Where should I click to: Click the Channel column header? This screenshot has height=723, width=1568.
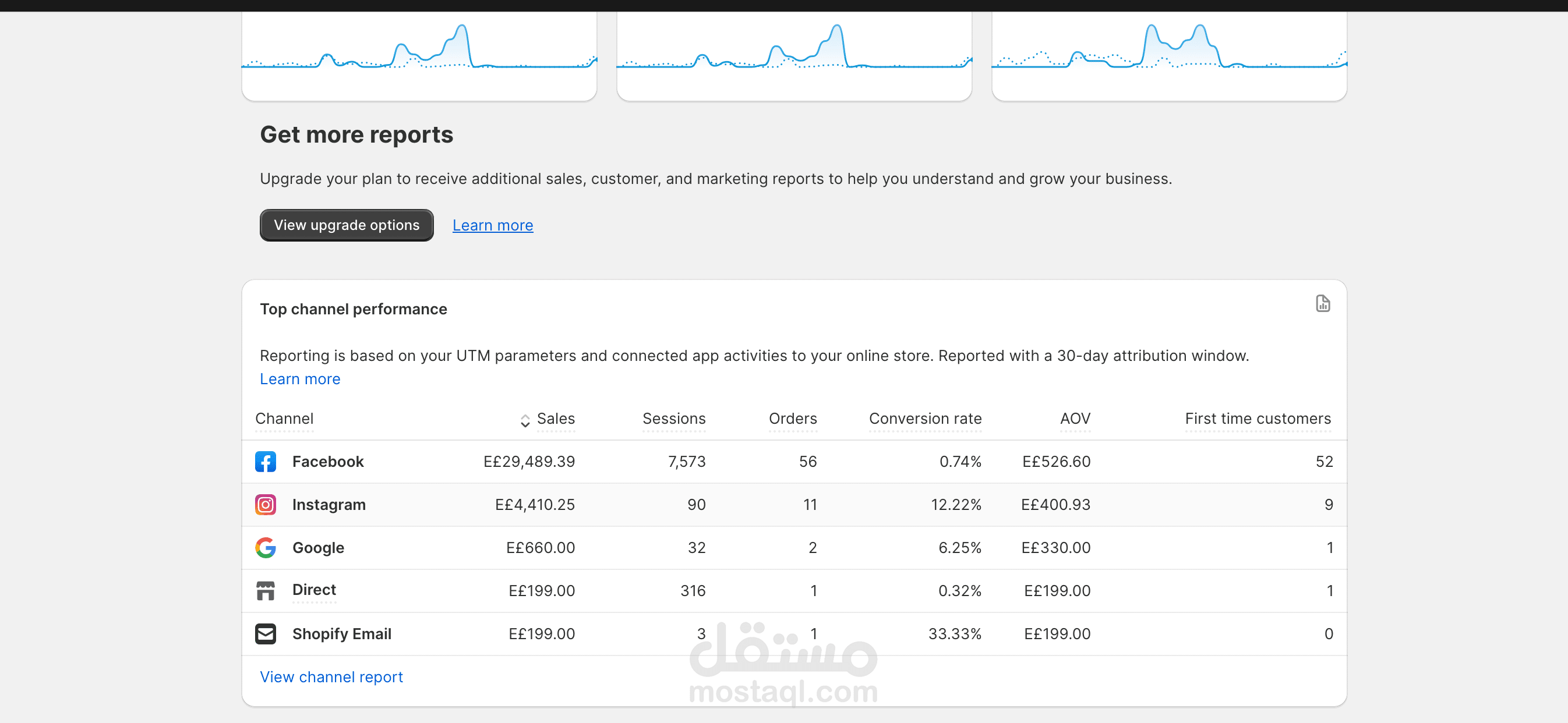[x=284, y=419]
